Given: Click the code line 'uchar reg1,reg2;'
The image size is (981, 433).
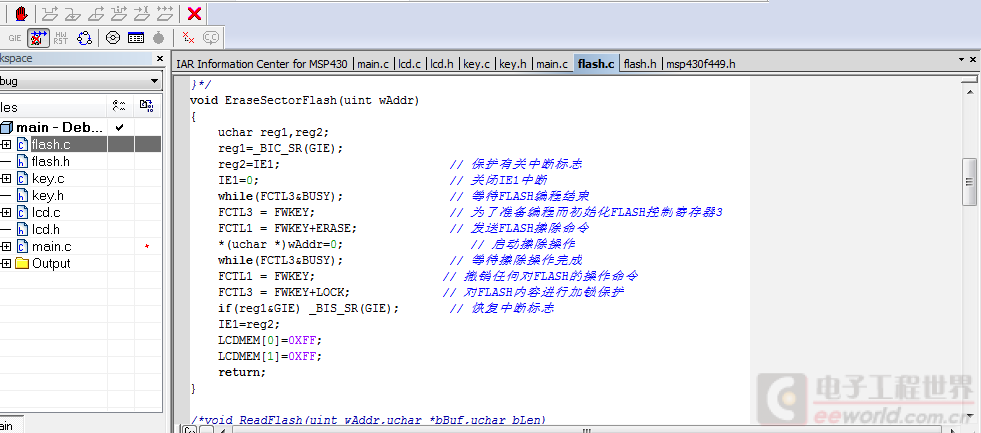Looking at the screenshot, I should pos(273,132).
